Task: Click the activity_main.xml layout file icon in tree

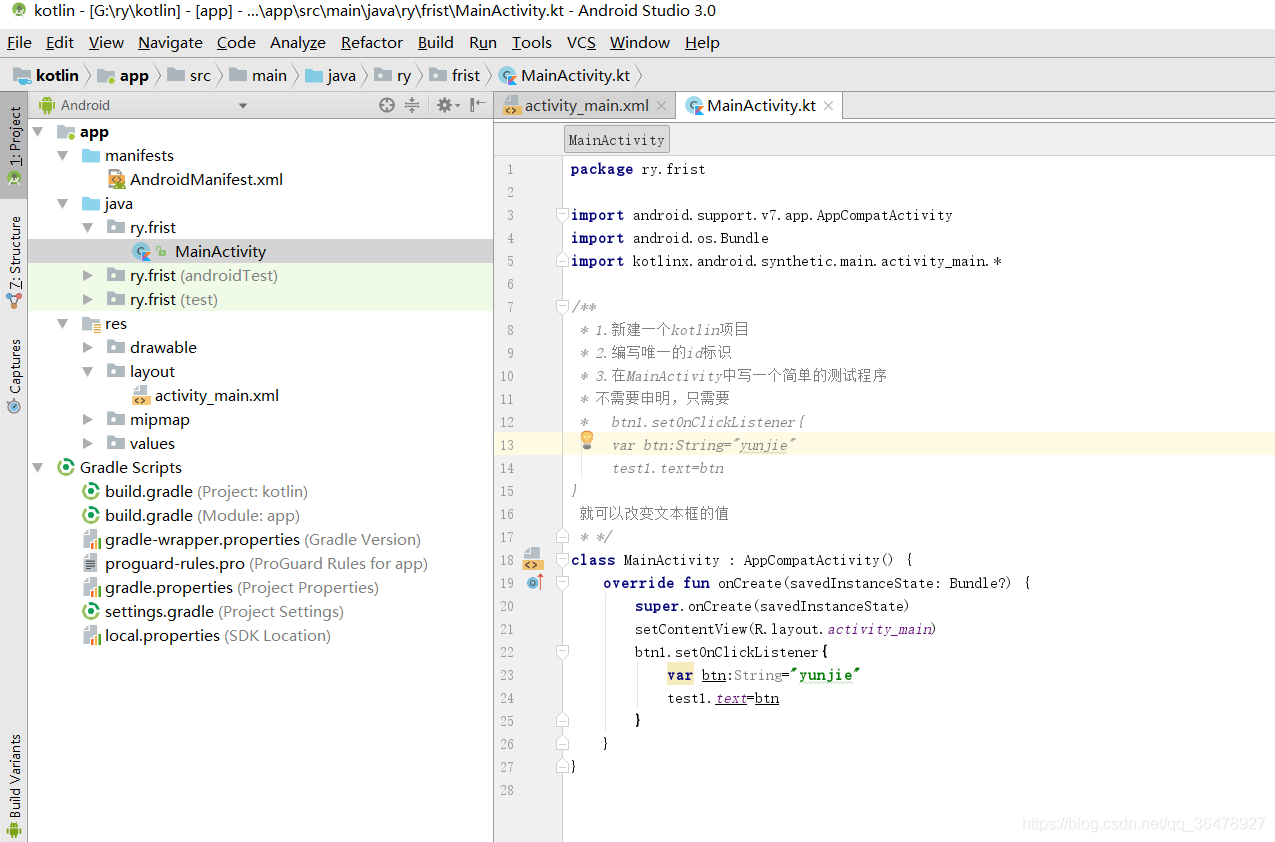Action: click(141, 396)
